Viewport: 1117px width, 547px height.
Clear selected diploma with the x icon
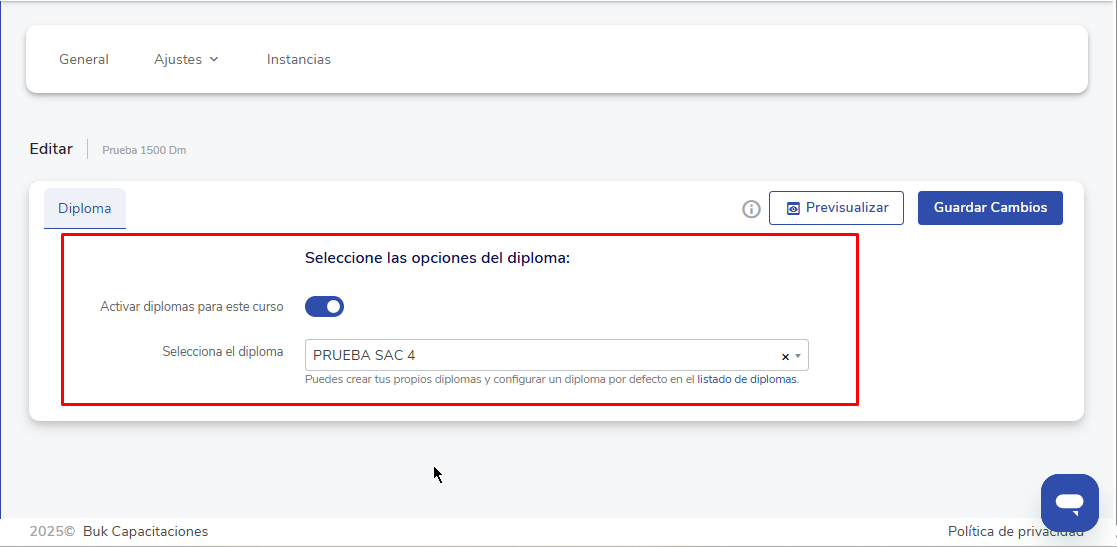coord(785,356)
